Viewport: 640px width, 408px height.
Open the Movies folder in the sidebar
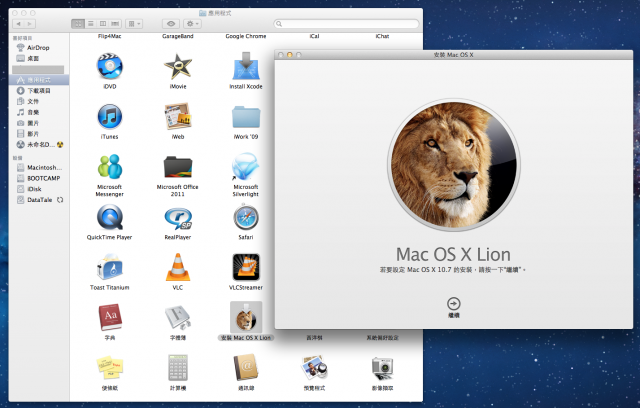39,133
